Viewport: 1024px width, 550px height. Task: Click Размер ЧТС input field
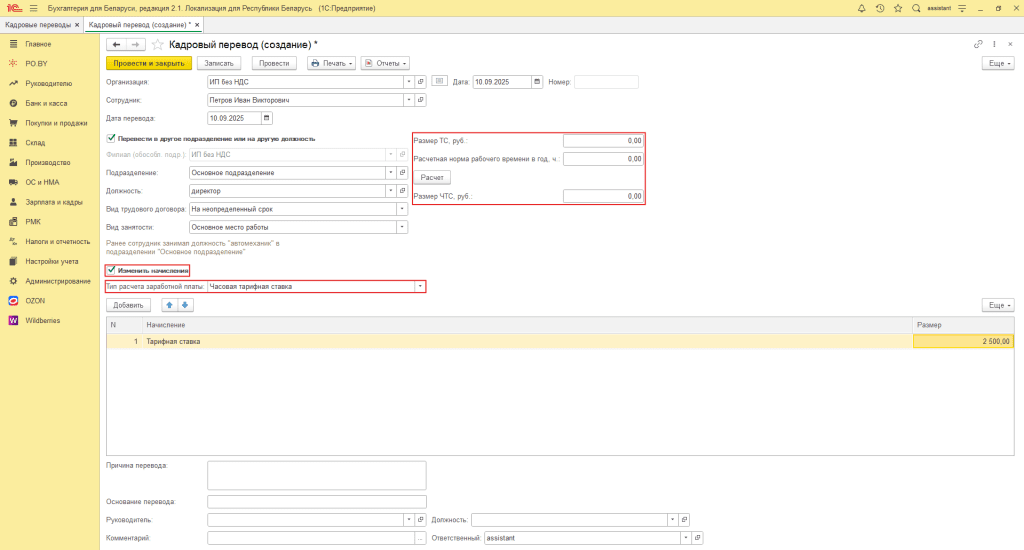[603, 196]
